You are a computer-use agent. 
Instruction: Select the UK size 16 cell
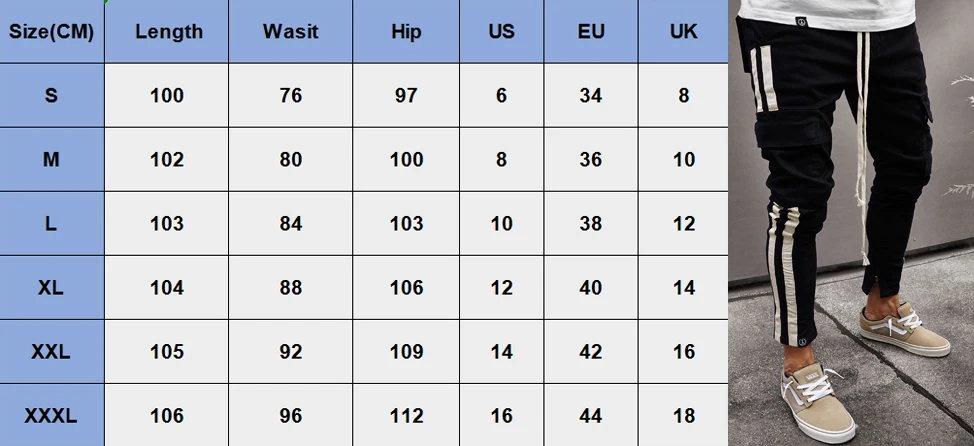pos(683,352)
